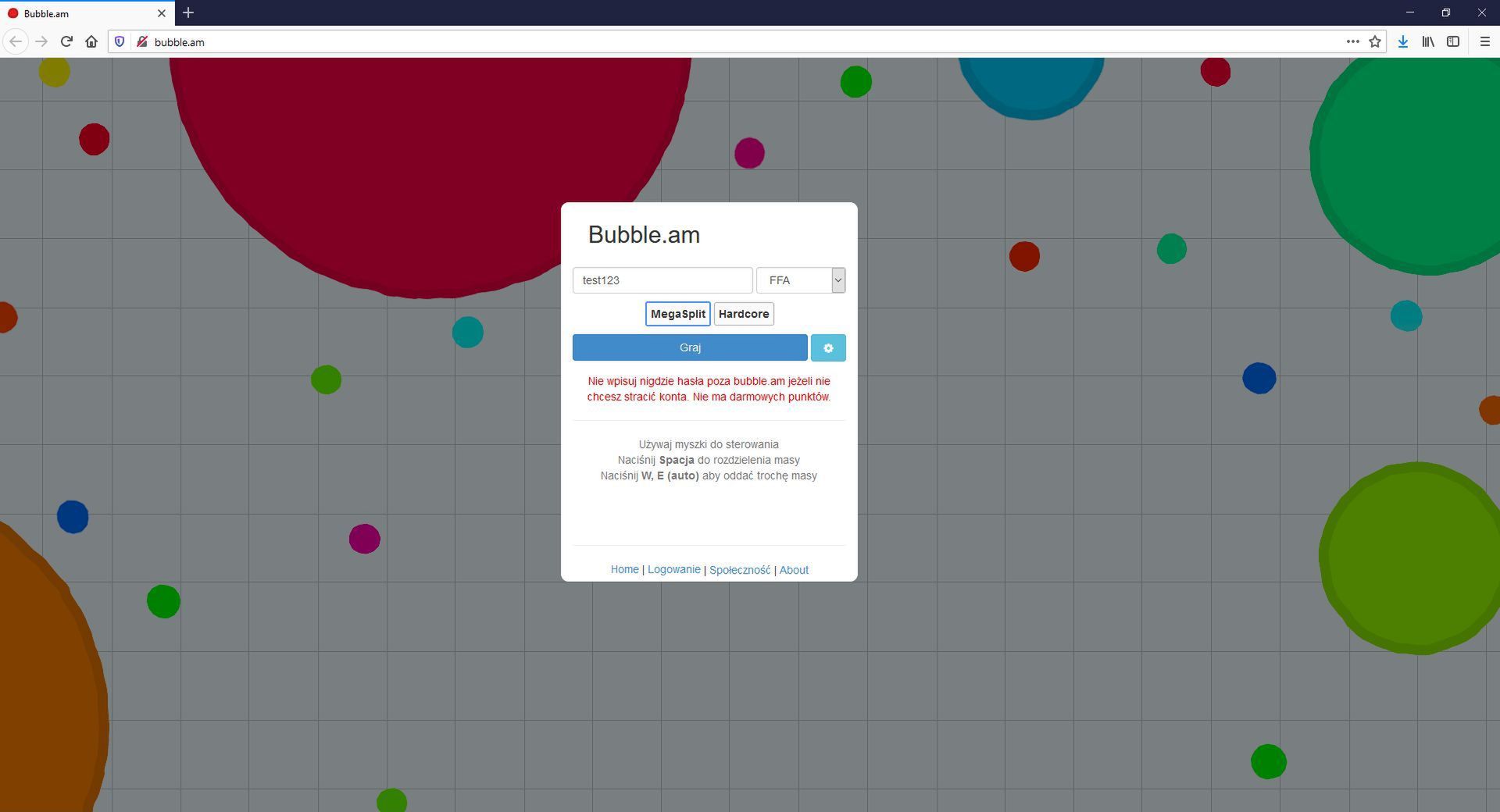The height and width of the screenshot is (812, 1500).
Task: Open game settings gear button
Action: [x=827, y=348]
